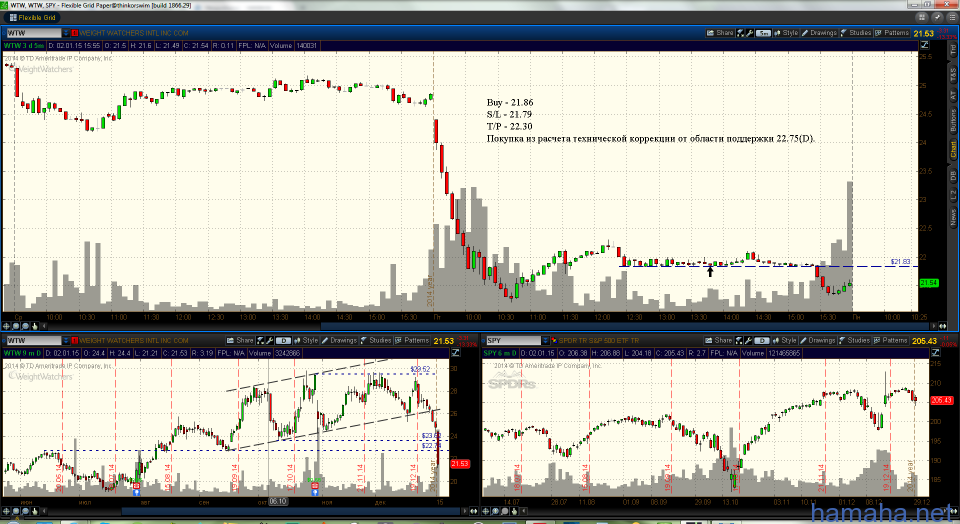The image size is (960, 524).
Task: Open Patterns in SPY chart
Action: point(890,340)
